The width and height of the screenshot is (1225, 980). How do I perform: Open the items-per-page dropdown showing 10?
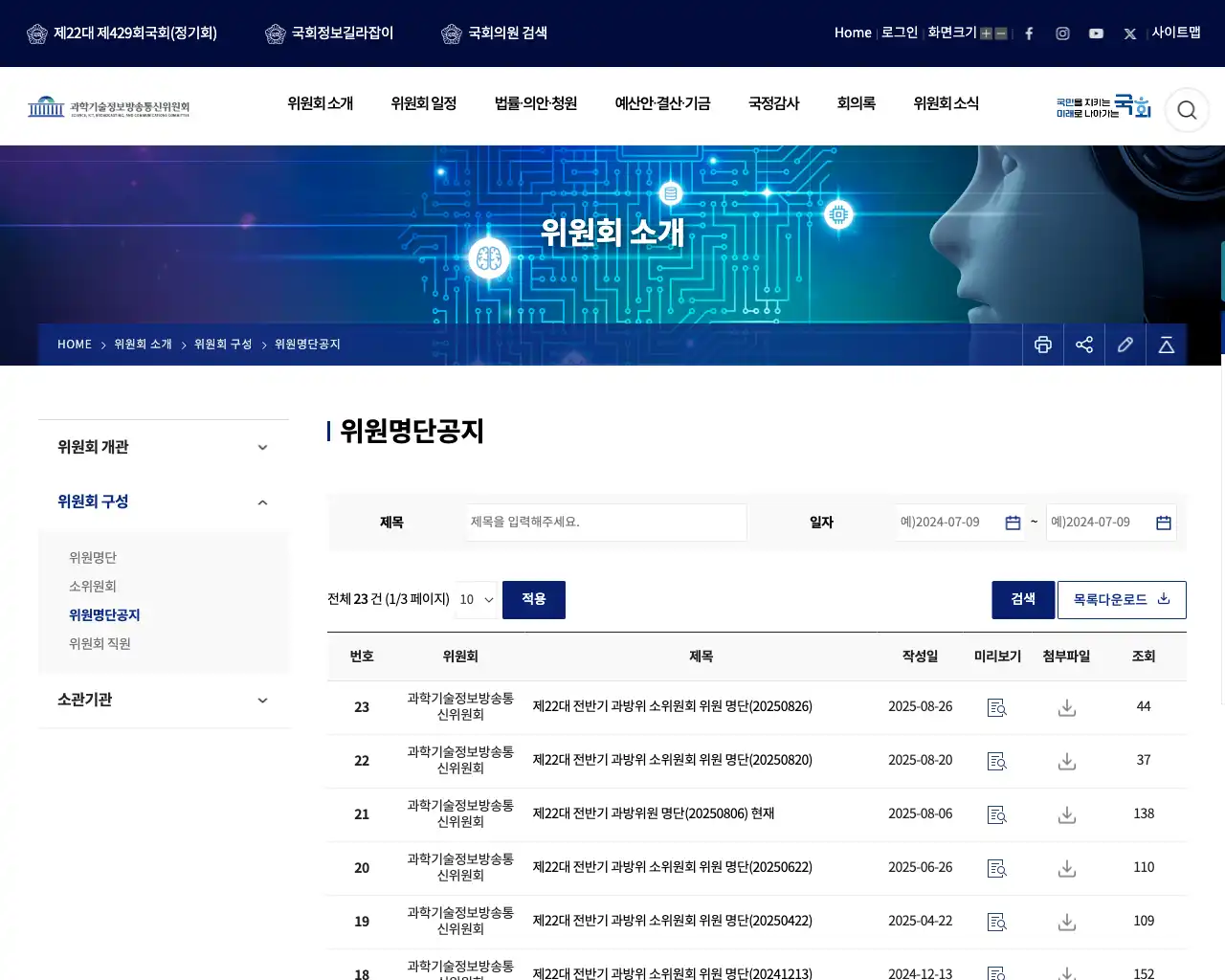click(477, 599)
